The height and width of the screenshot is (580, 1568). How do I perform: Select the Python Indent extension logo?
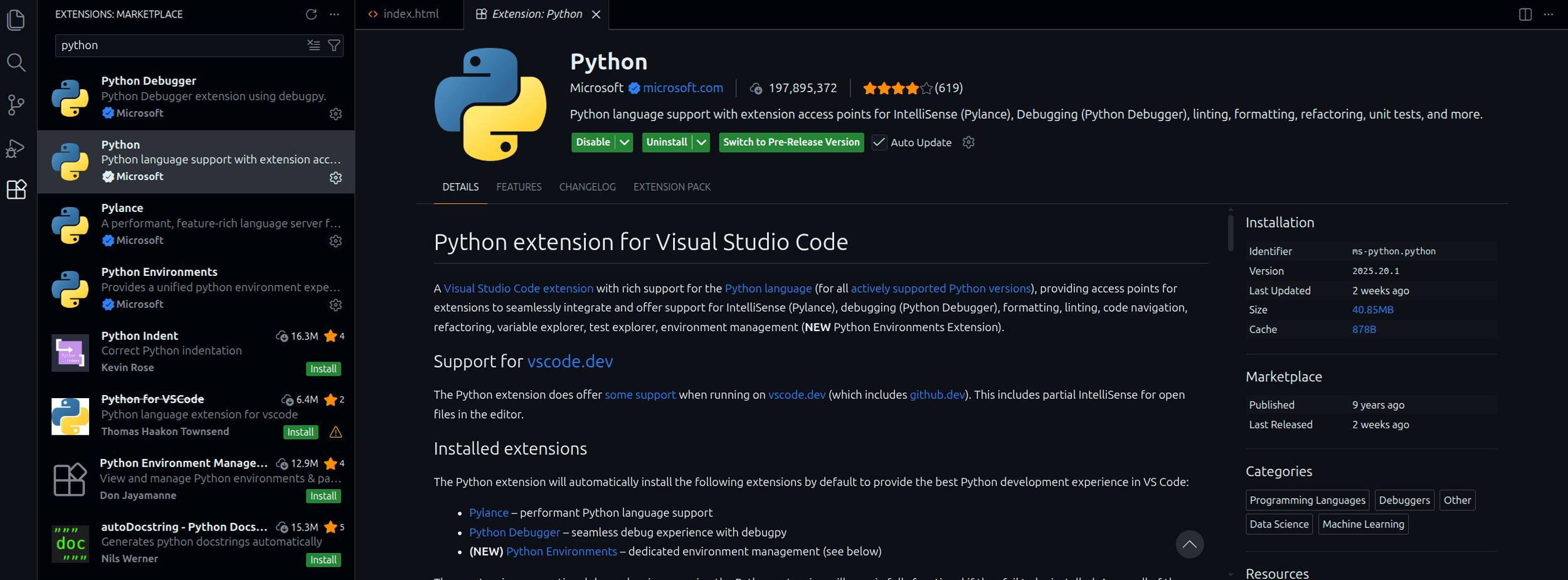click(x=70, y=352)
